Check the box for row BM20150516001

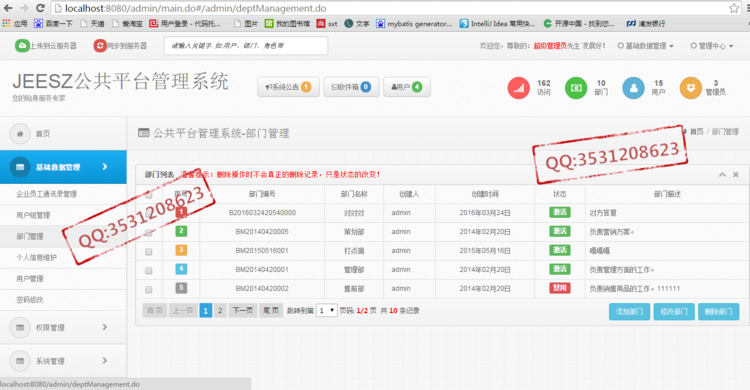[x=149, y=251]
